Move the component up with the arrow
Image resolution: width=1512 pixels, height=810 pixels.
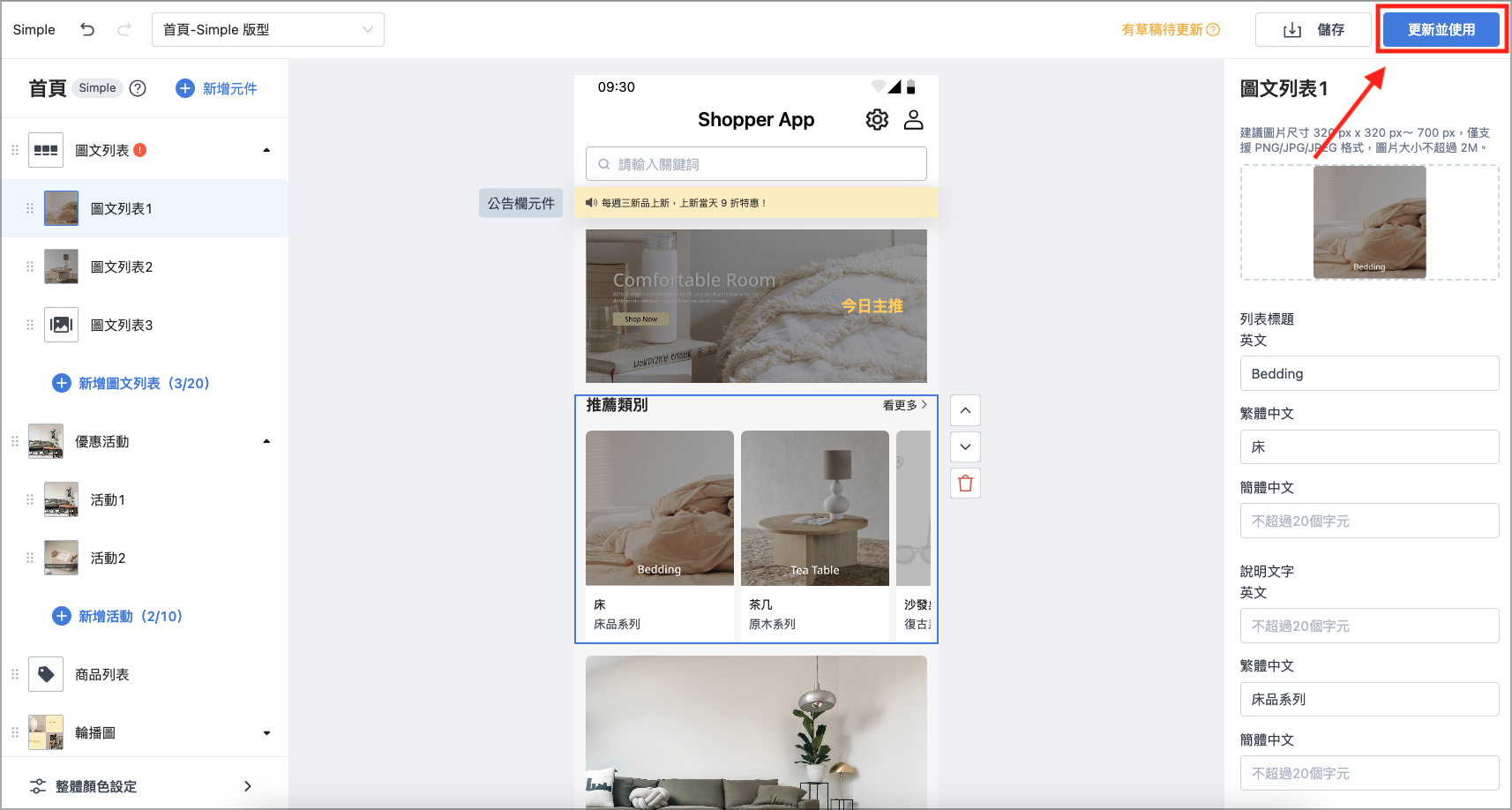[x=965, y=410]
